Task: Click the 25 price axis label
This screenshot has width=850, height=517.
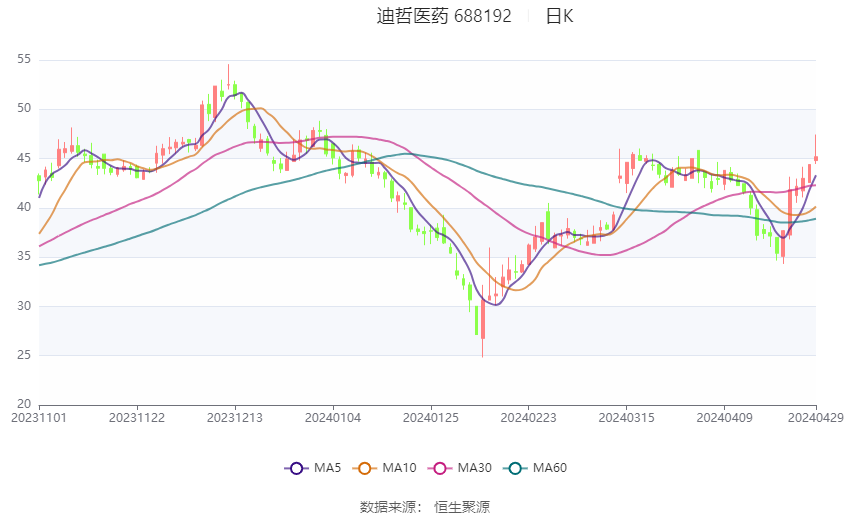Action: tap(25, 355)
